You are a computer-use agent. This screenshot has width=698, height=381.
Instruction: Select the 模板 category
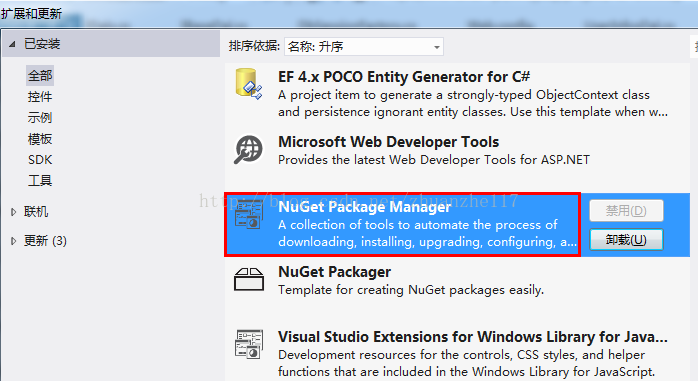click(x=40, y=139)
